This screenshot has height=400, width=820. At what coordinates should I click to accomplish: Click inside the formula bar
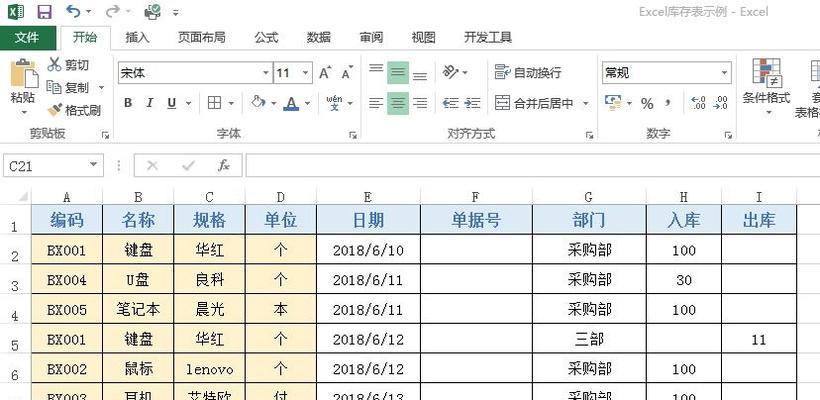[x=532, y=166]
